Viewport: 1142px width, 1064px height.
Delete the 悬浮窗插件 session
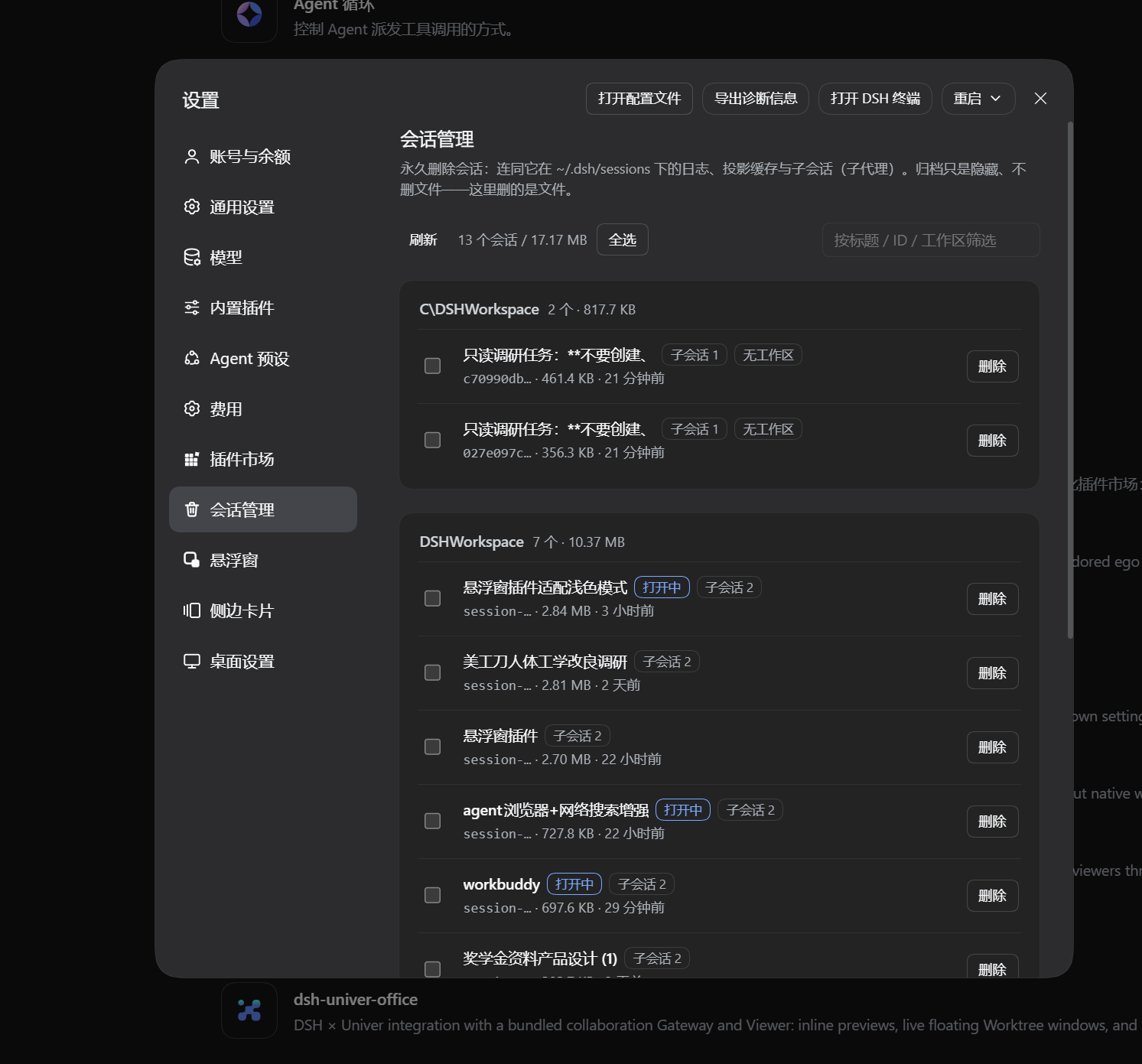click(x=993, y=747)
